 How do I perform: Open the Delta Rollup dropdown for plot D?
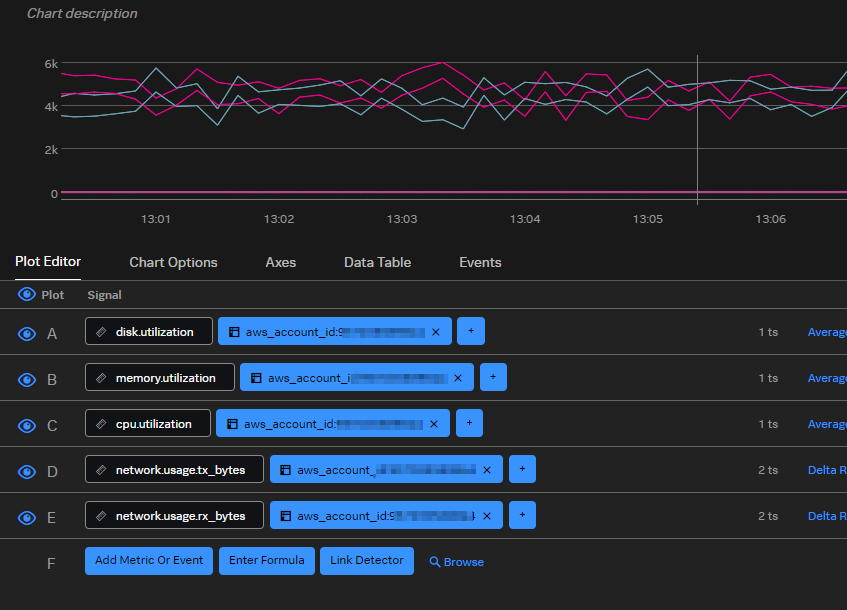tap(826, 470)
